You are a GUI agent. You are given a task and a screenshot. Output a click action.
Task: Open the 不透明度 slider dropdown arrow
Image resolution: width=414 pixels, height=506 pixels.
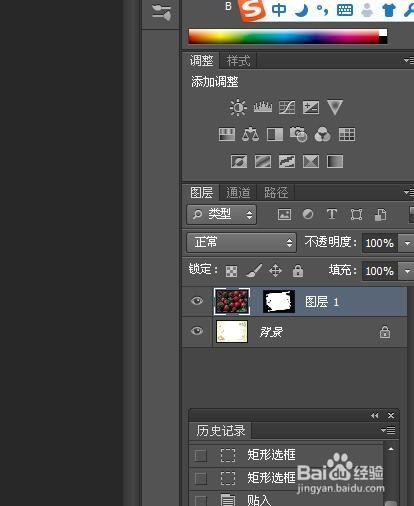407,243
